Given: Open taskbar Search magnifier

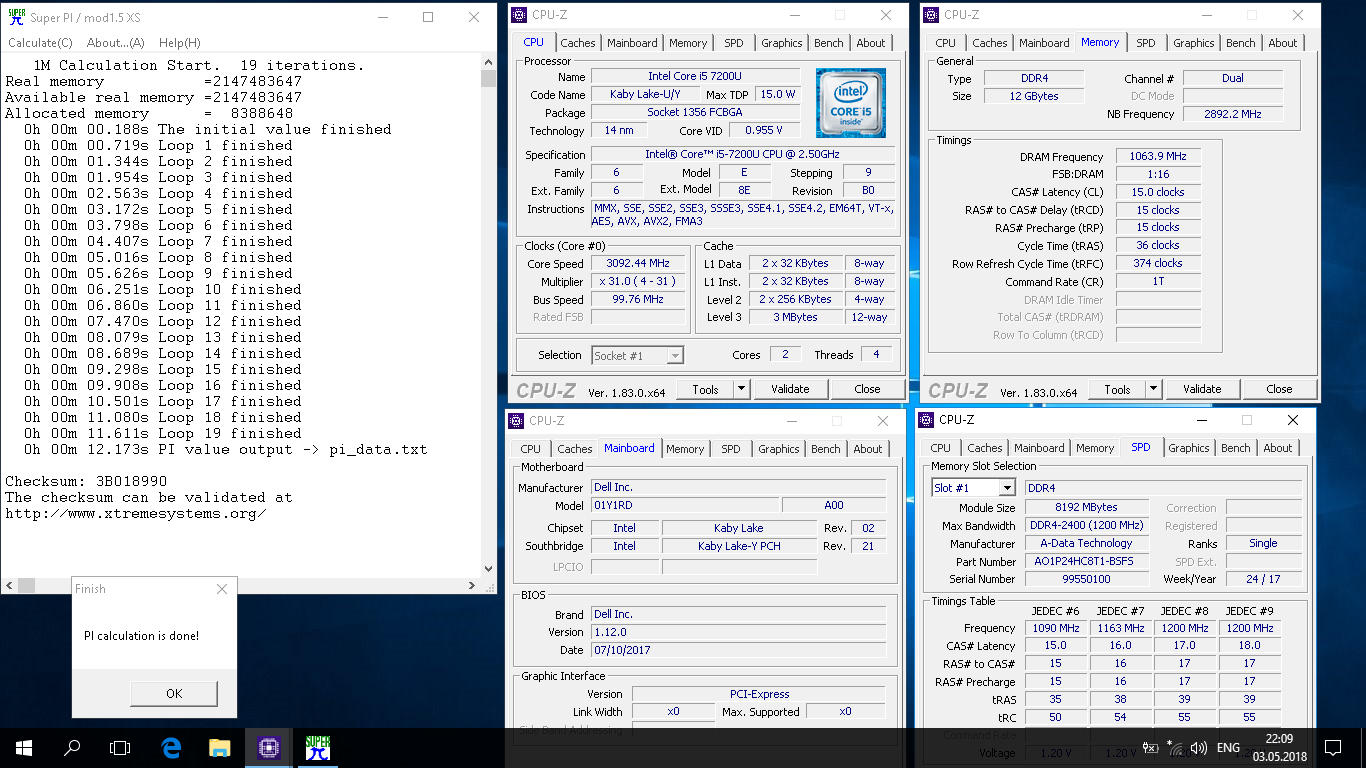Looking at the screenshot, I should 72,747.
